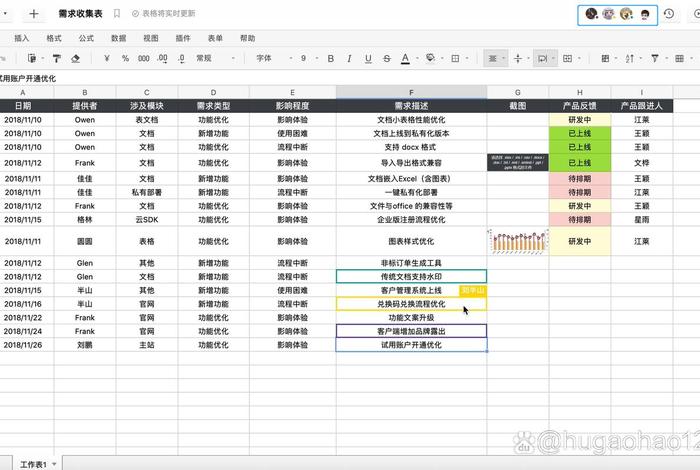Click the horizontal align center icon
This screenshot has height=470, width=700.
(492, 58)
